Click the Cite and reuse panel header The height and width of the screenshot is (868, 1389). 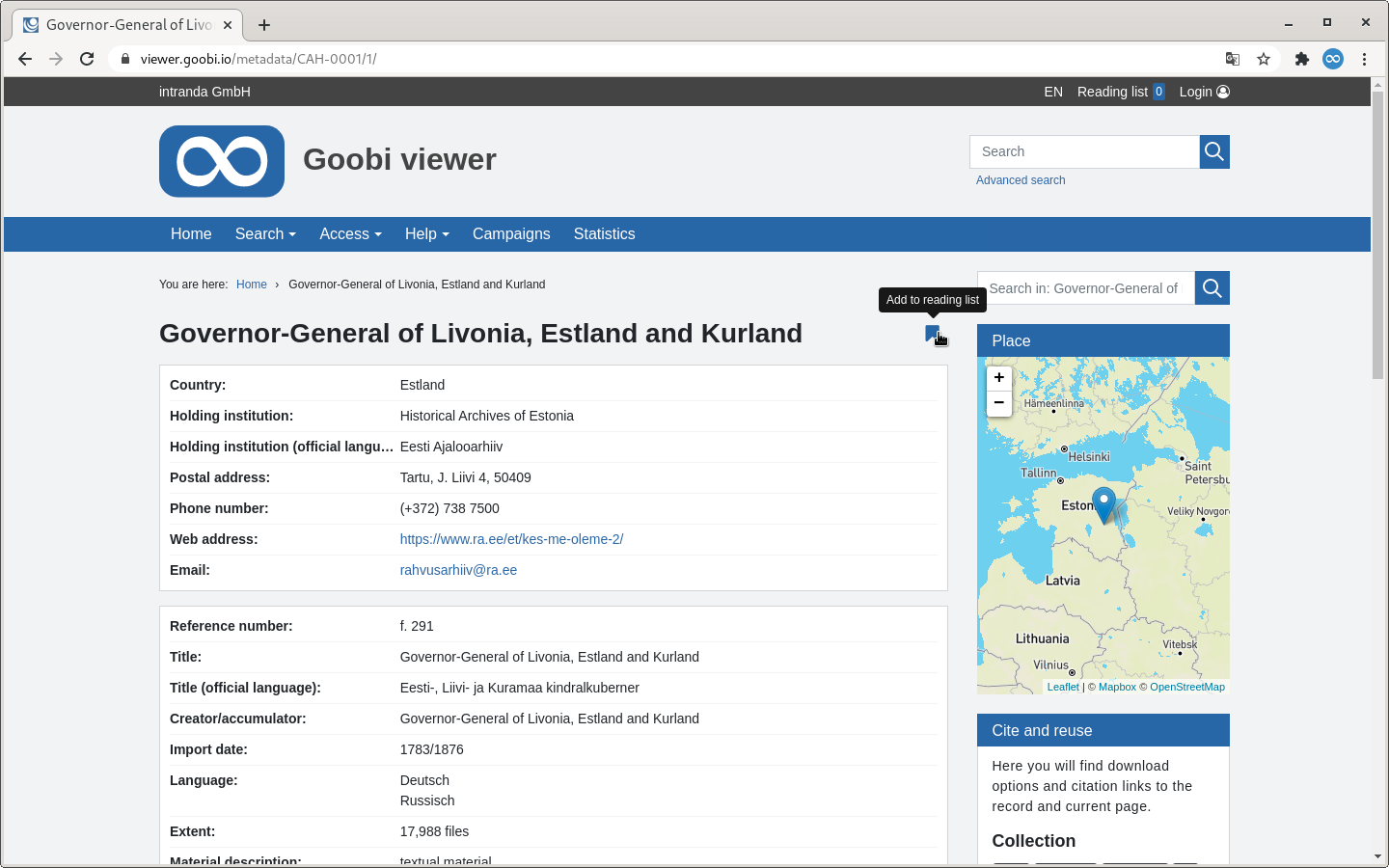[1103, 730]
